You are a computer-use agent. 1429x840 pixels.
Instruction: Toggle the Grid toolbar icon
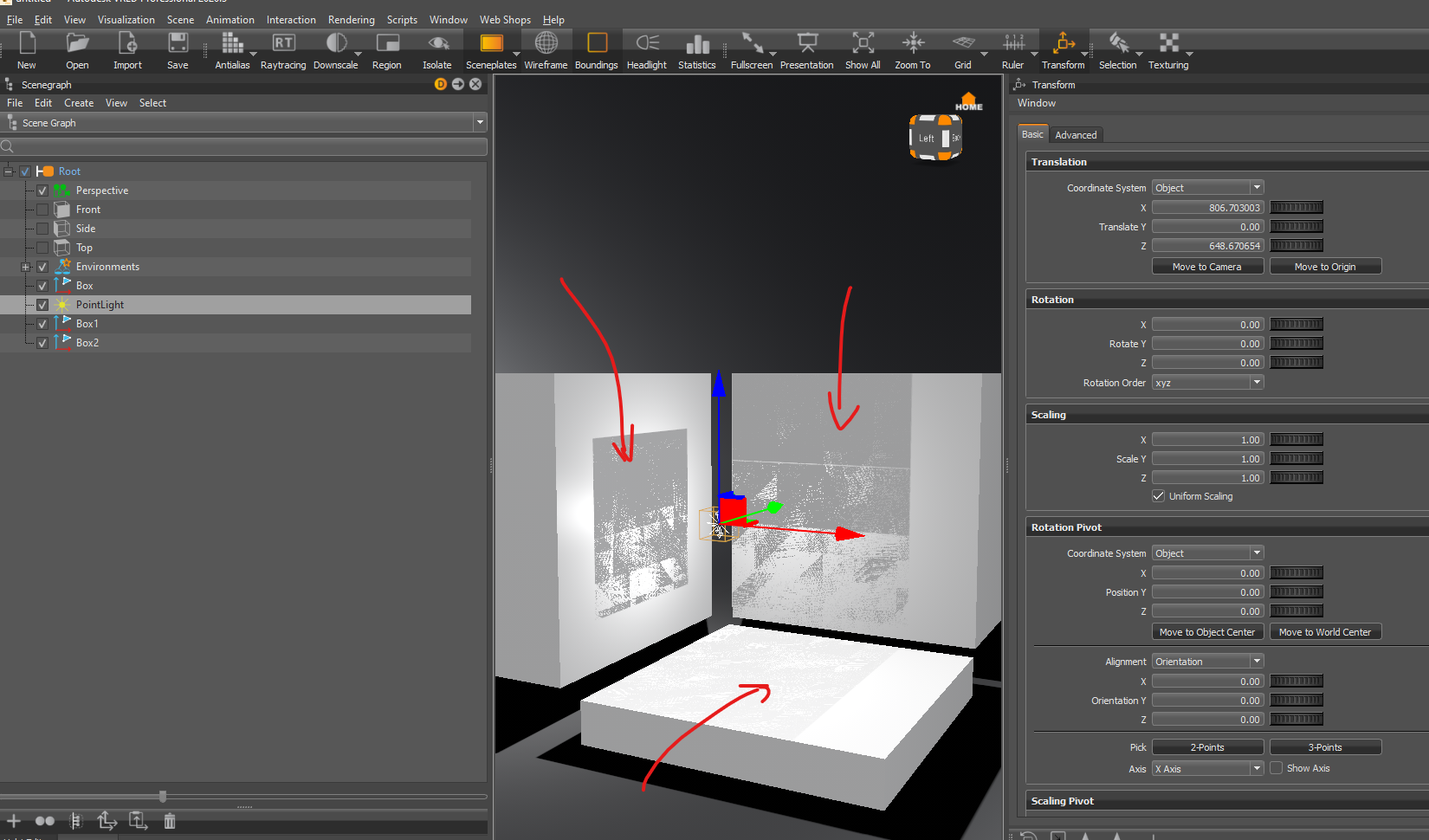963,42
